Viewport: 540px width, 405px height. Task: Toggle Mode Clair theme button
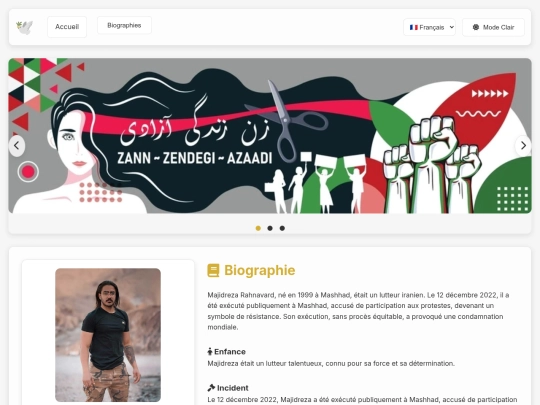[493, 27]
